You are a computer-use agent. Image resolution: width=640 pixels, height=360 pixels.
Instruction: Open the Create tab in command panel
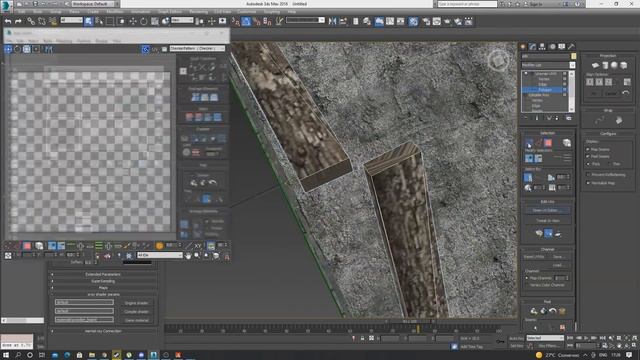click(x=523, y=47)
